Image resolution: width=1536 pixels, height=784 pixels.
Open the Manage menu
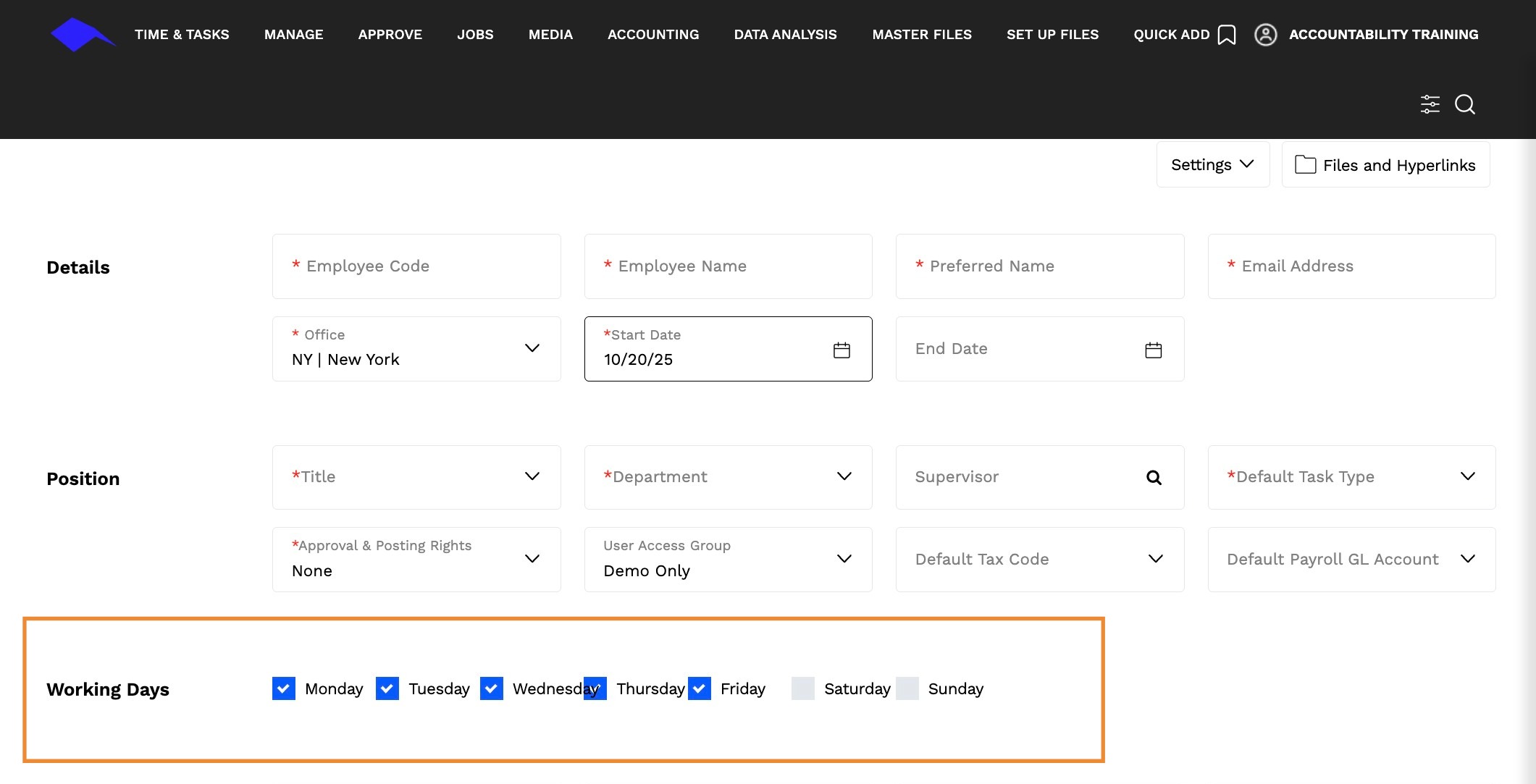(294, 35)
